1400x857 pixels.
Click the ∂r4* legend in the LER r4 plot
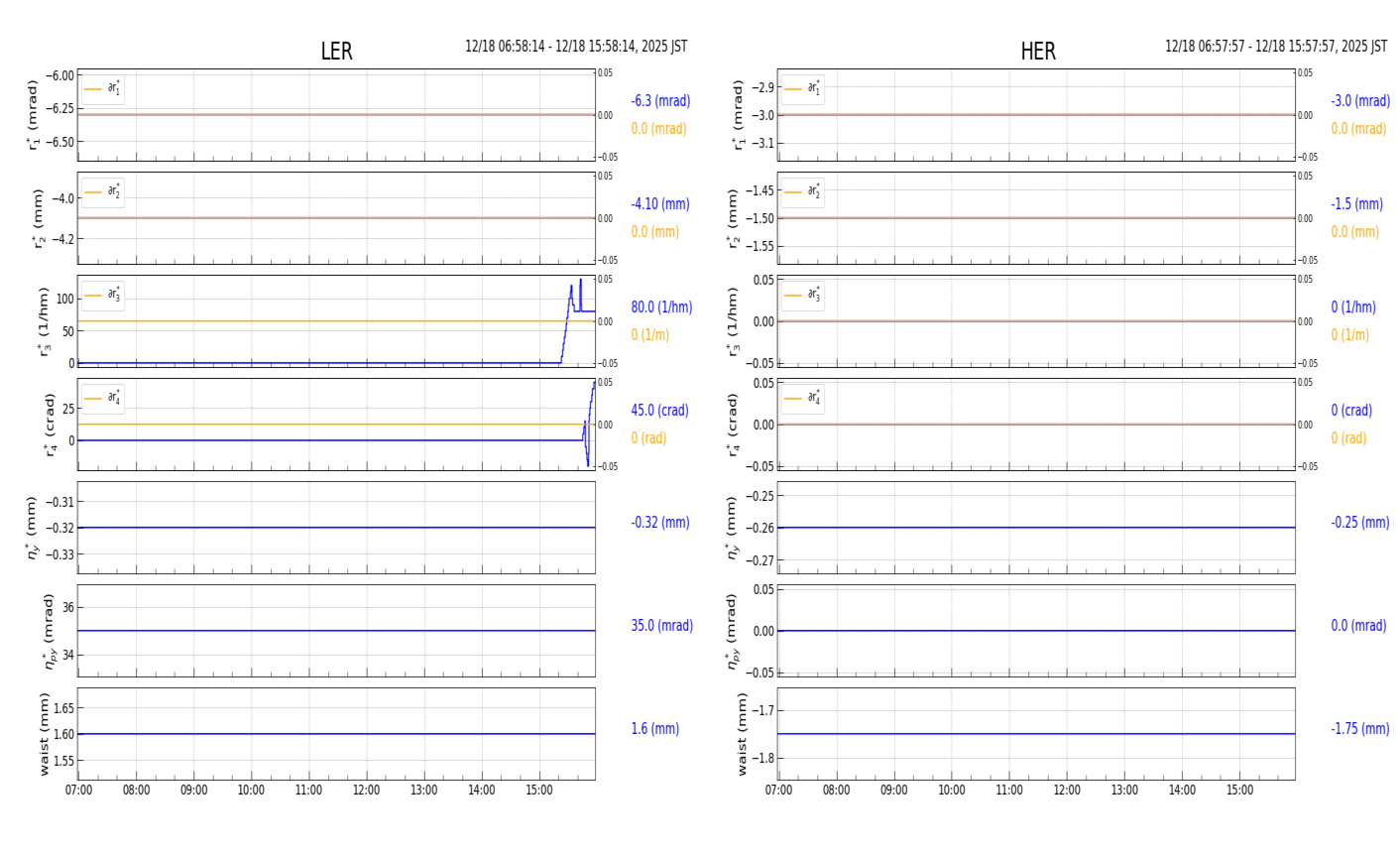tap(103, 399)
